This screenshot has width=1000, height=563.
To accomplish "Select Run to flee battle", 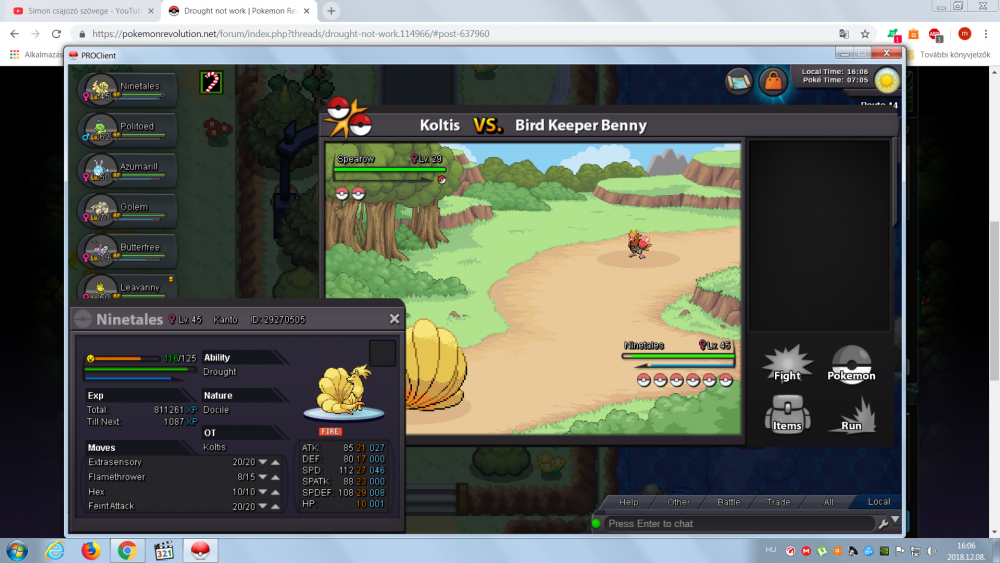I will [851, 414].
